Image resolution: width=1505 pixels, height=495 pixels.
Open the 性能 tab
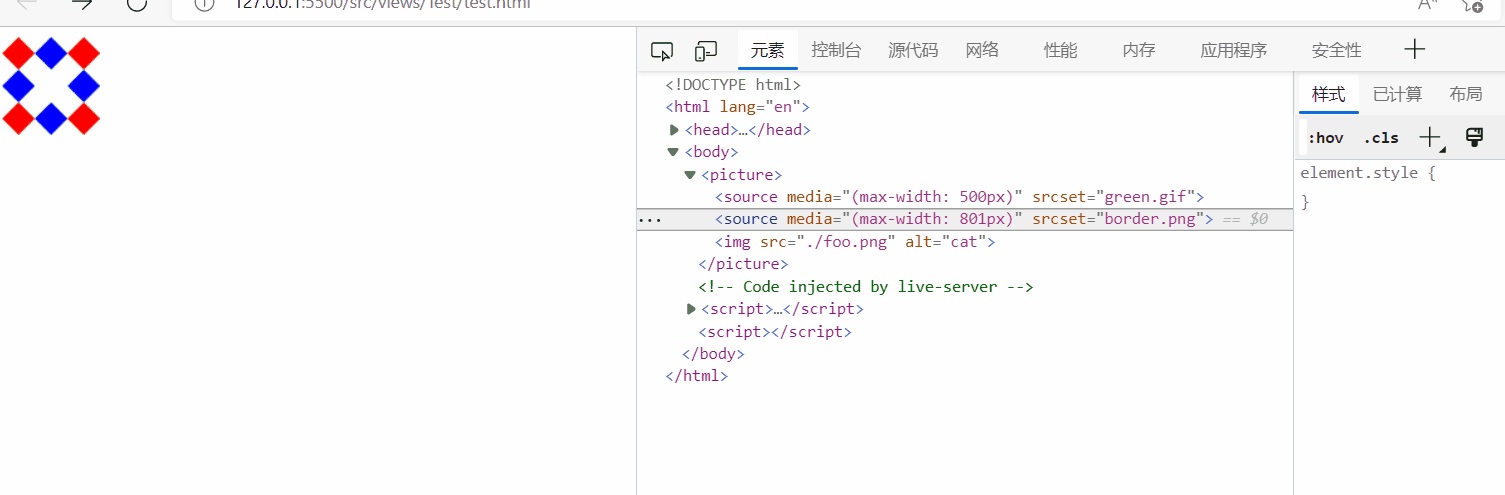click(x=1061, y=50)
